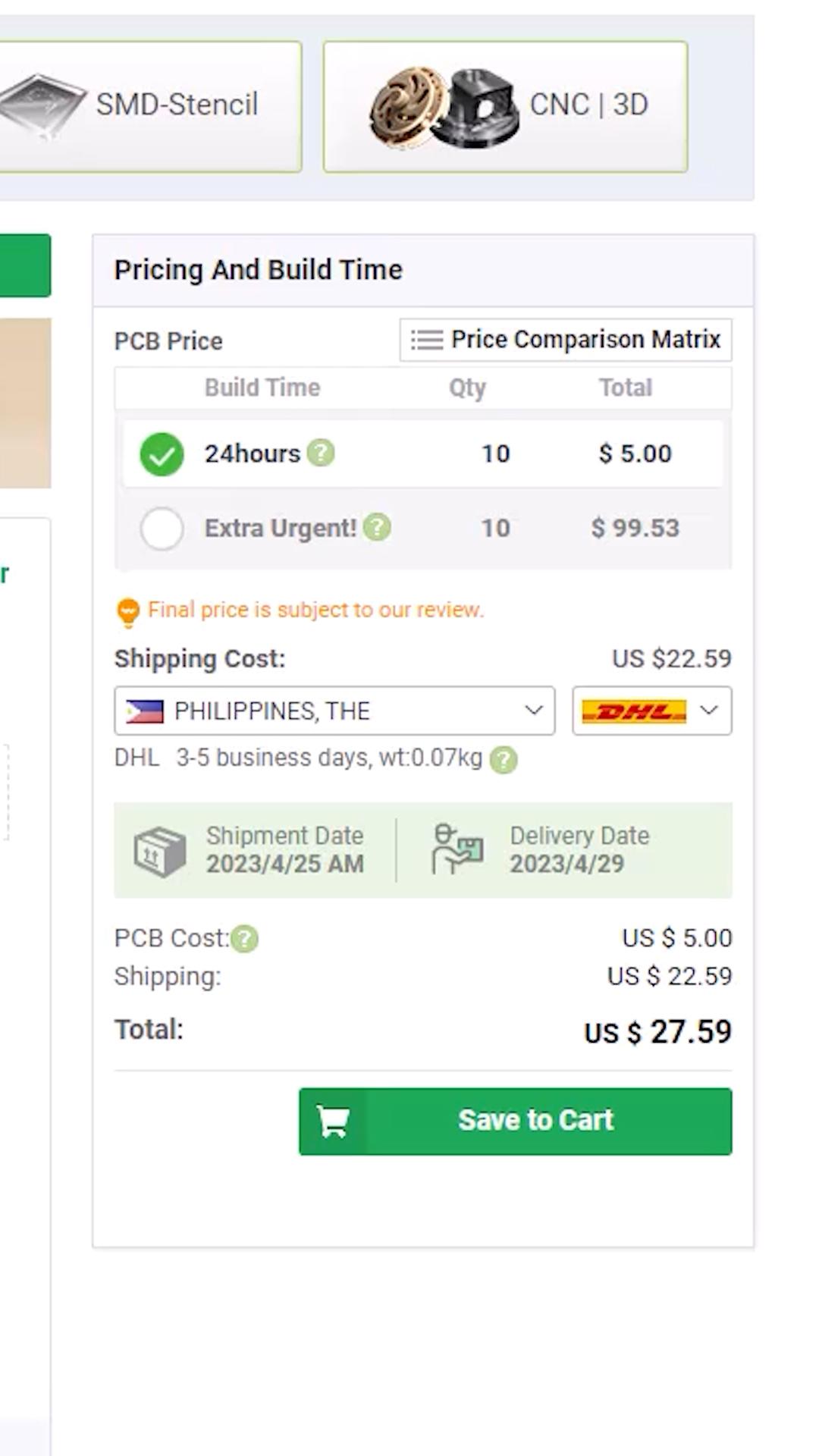
Task: Click the CNC 3D parts icon
Action: pos(444,107)
